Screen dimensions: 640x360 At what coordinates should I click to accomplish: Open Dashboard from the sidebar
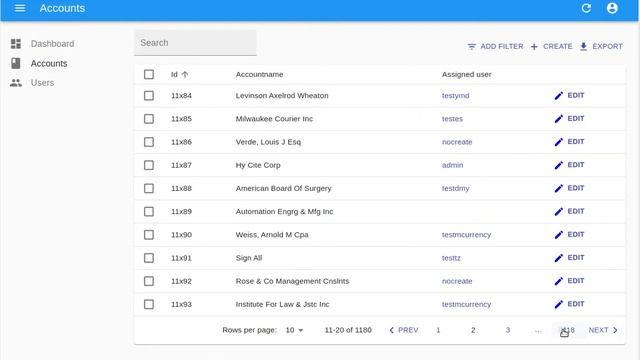[x=52, y=44]
